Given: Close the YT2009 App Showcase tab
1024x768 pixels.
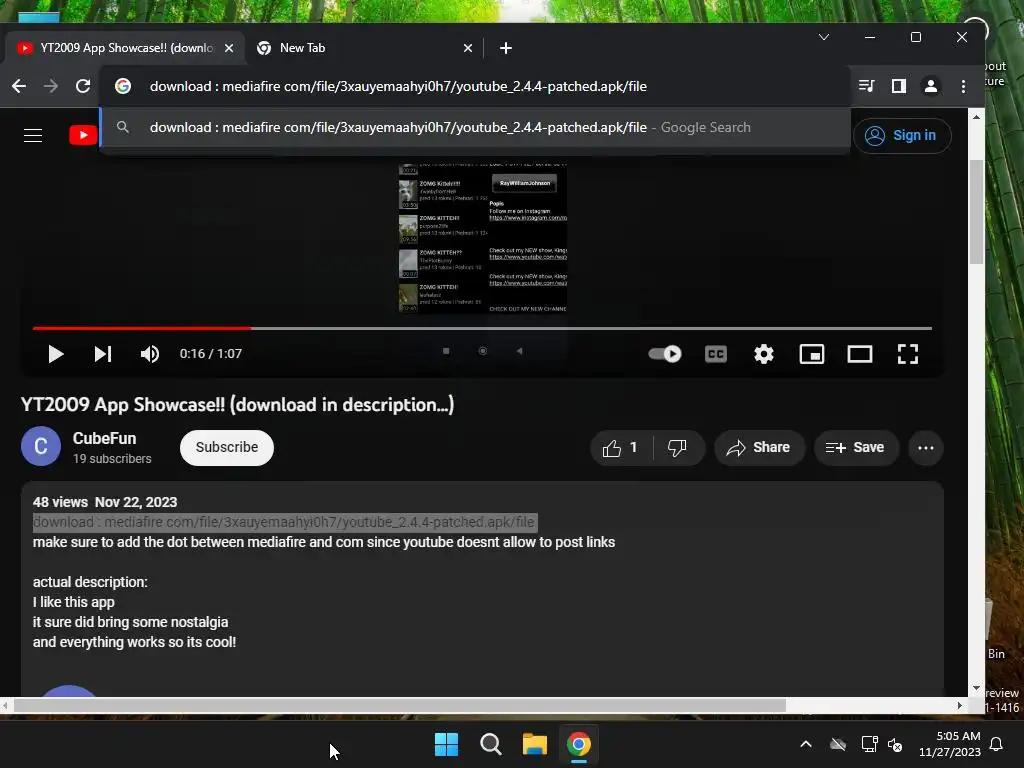Looking at the screenshot, I should [229, 48].
